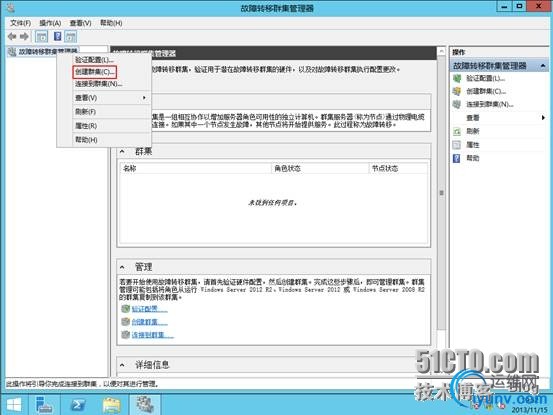553x415 pixels.
Task: Click Failover Cluster Manager taskbar icon
Action: 145,405
